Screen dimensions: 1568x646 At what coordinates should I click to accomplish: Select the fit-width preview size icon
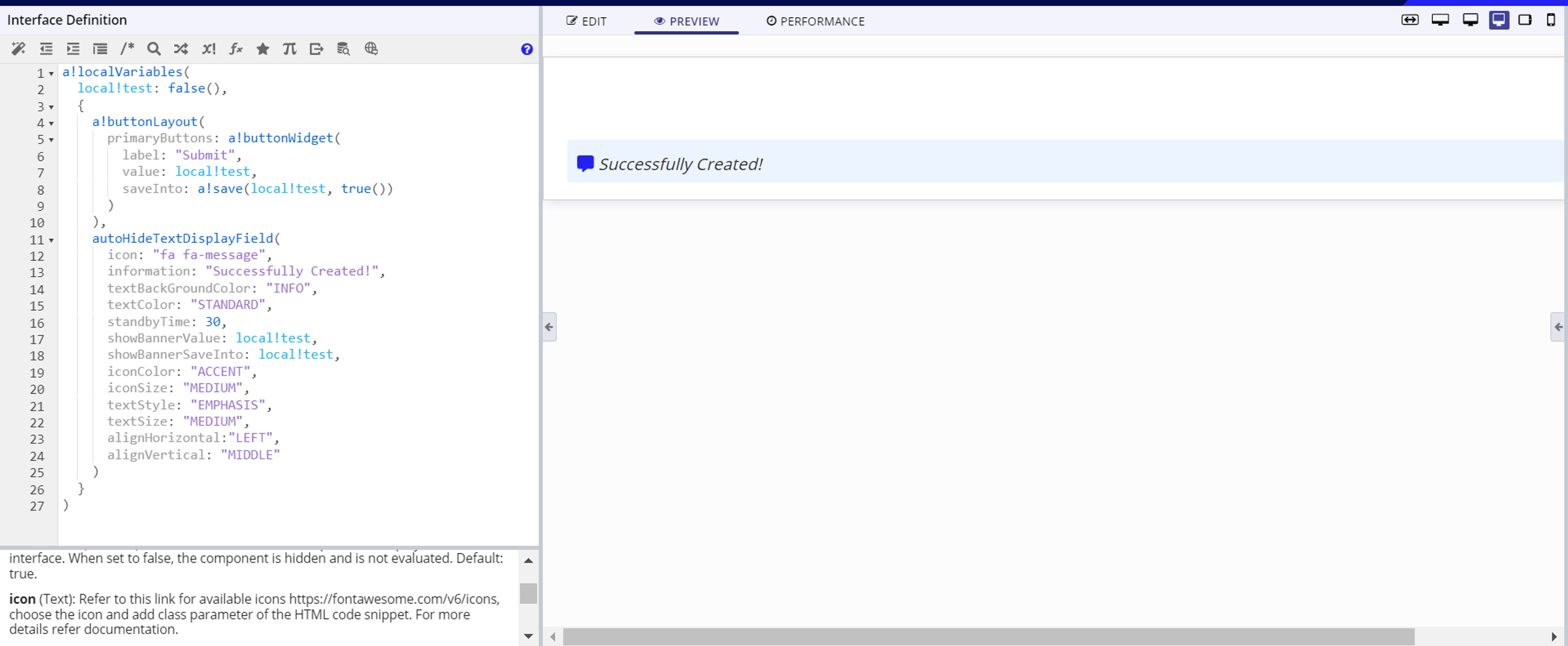1410,20
